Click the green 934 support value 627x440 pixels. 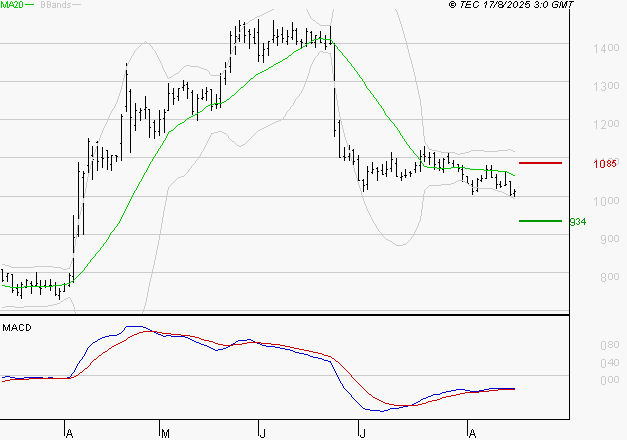coord(577,221)
